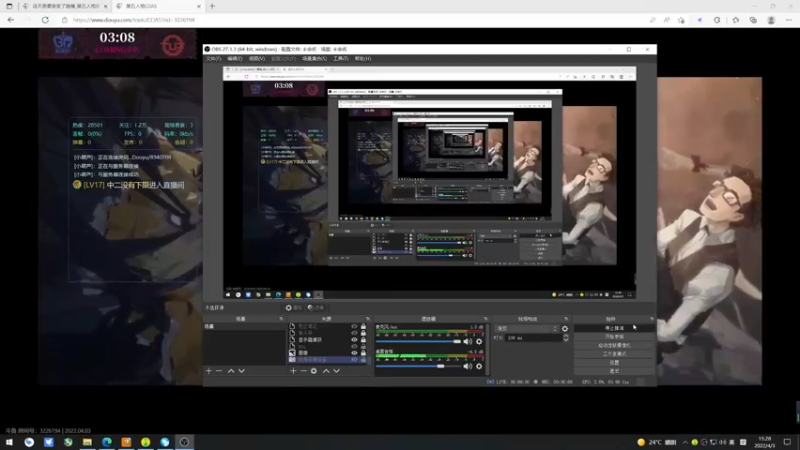Open desktop audio track settings gear

pos(479,366)
